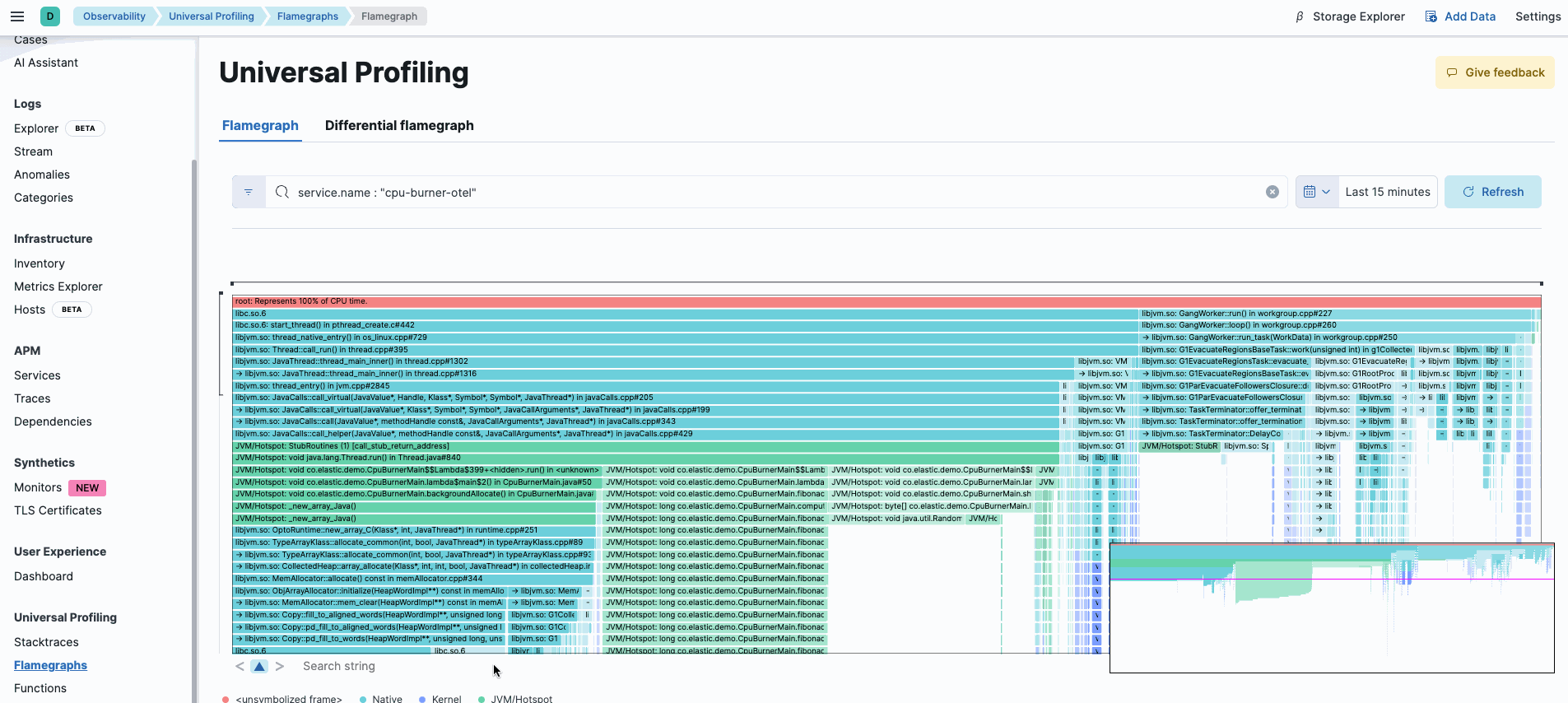Open the hamburger navigation menu

pos(17,16)
